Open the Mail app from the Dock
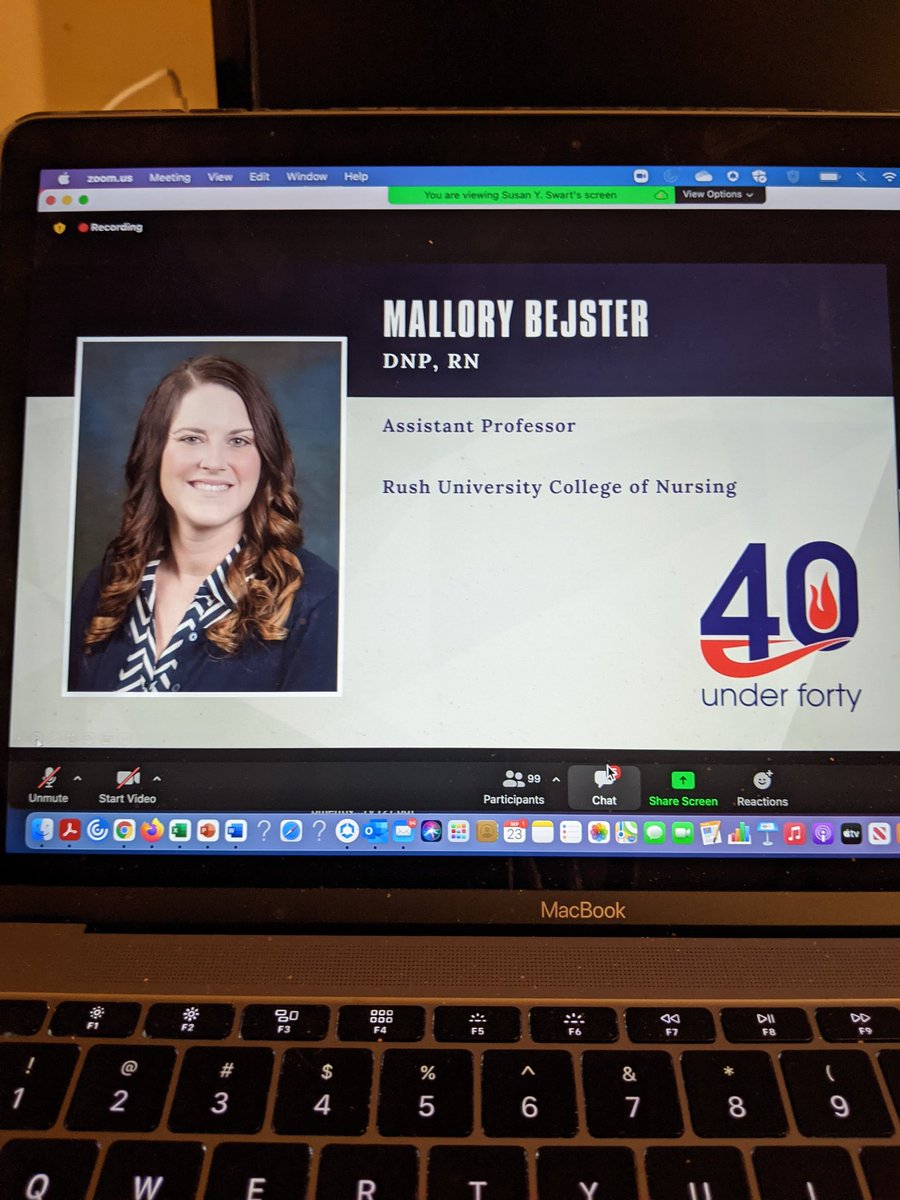The image size is (900, 1200). coord(403,831)
